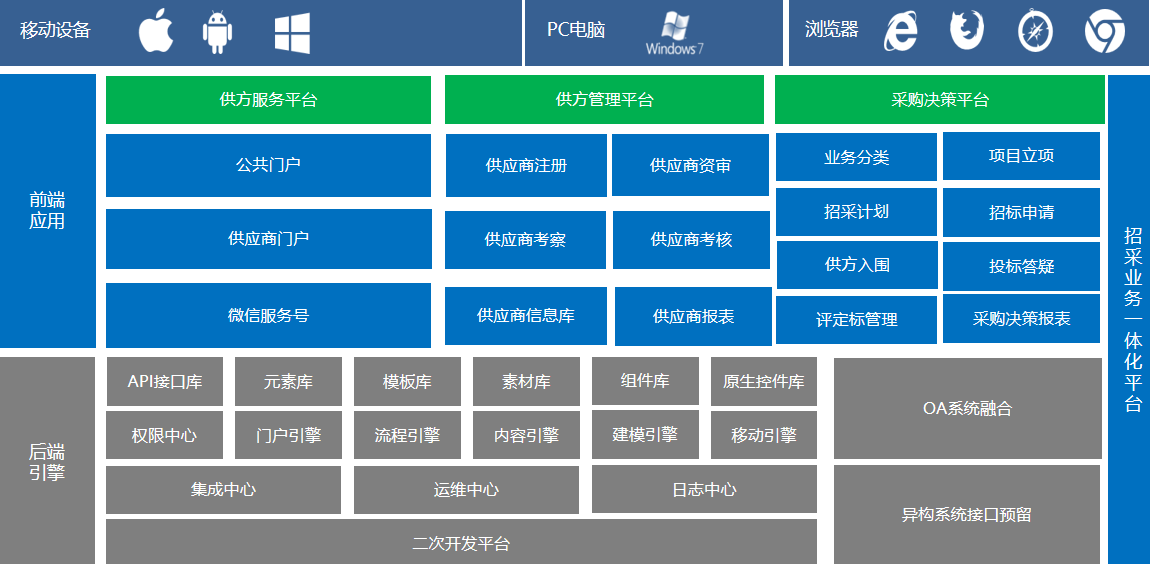1150x564 pixels.
Task: Open the 采购决策平台 green header
Action: pyautogui.click(x=938, y=100)
